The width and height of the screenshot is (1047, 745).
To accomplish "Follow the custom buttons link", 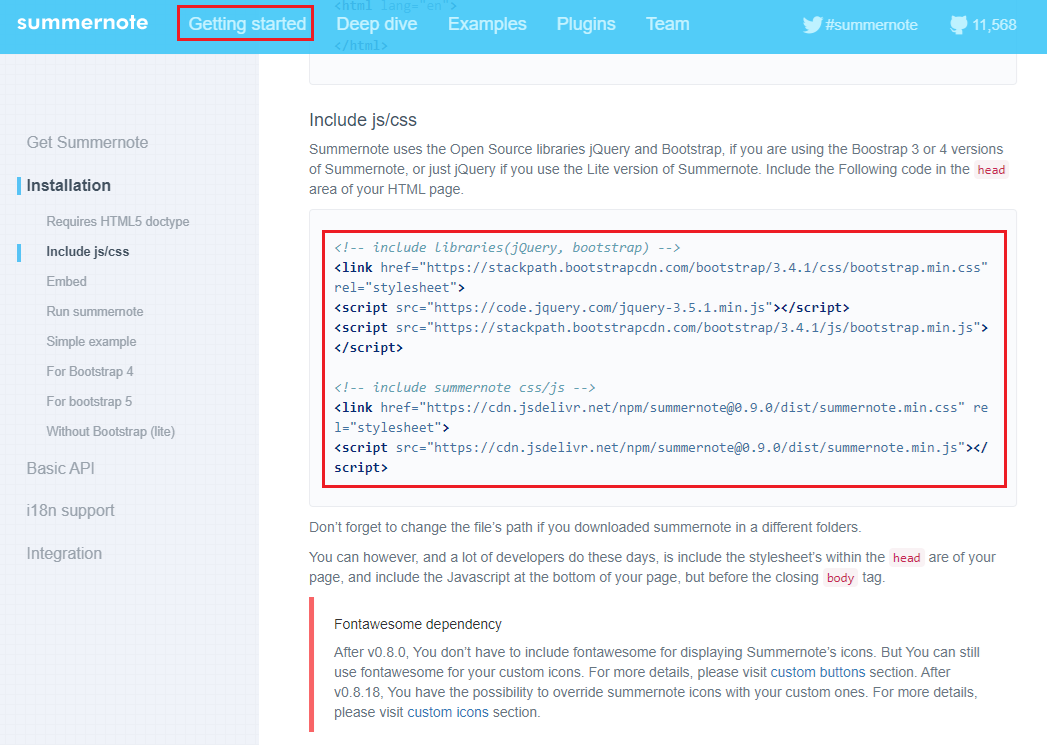I will [x=818, y=672].
